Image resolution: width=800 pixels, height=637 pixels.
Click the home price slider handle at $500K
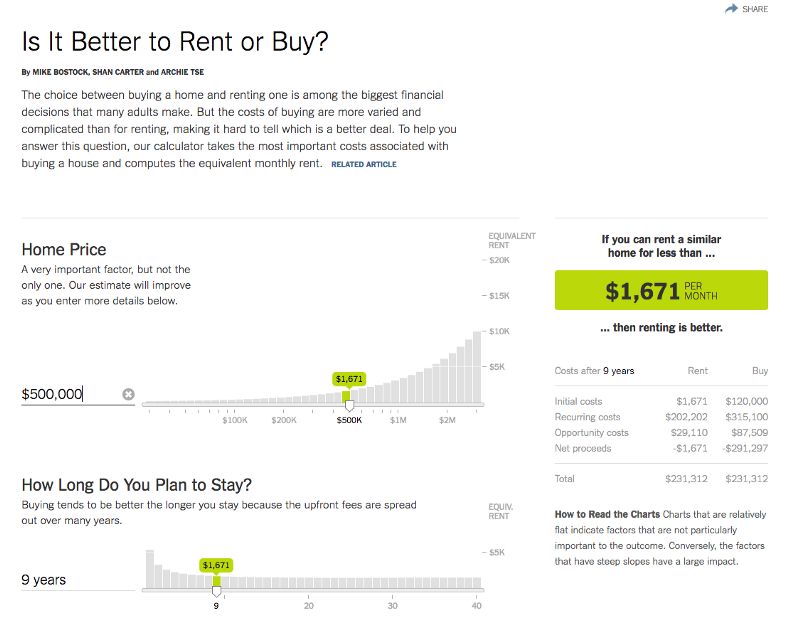[349, 406]
